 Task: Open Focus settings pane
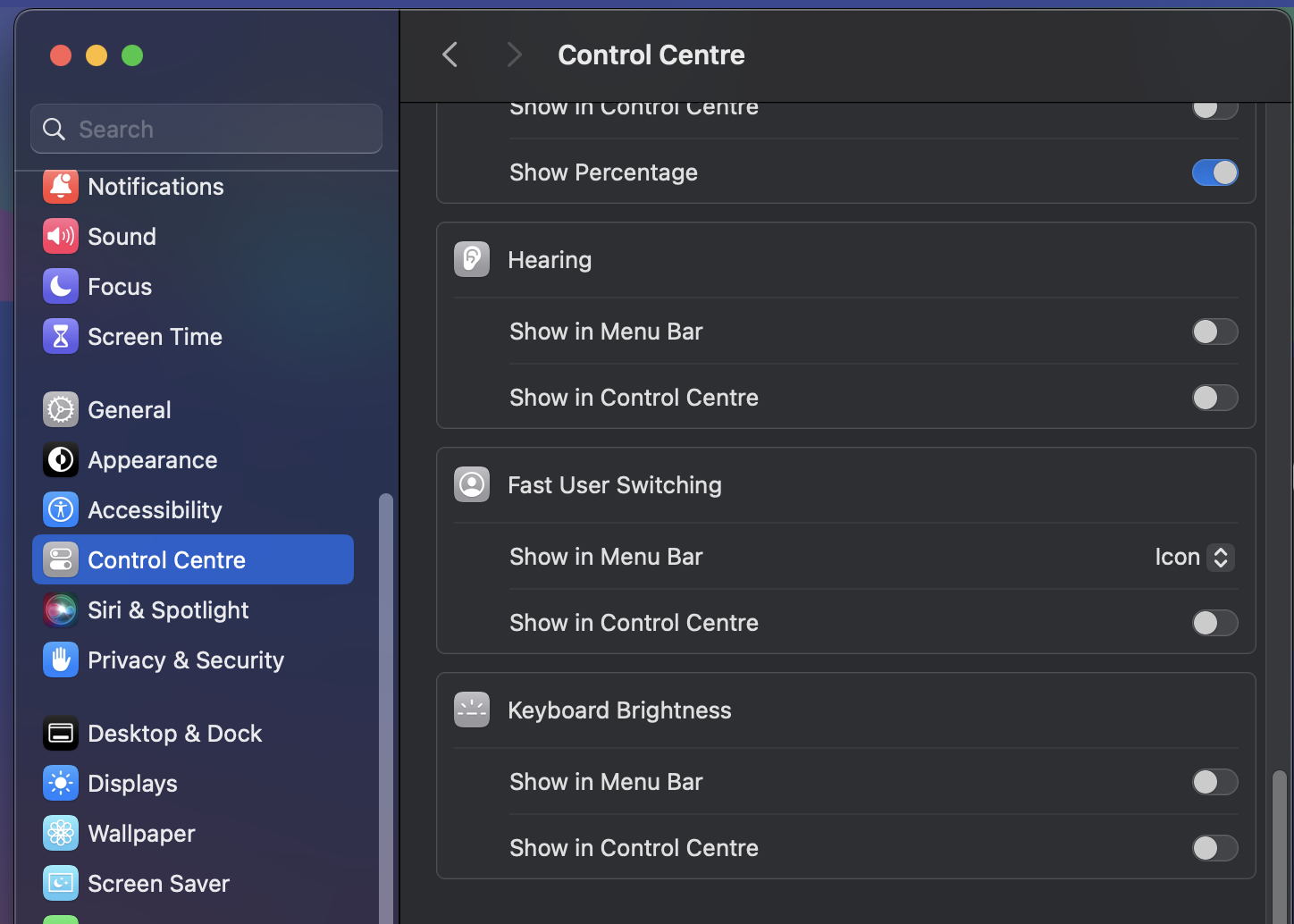point(193,287)
